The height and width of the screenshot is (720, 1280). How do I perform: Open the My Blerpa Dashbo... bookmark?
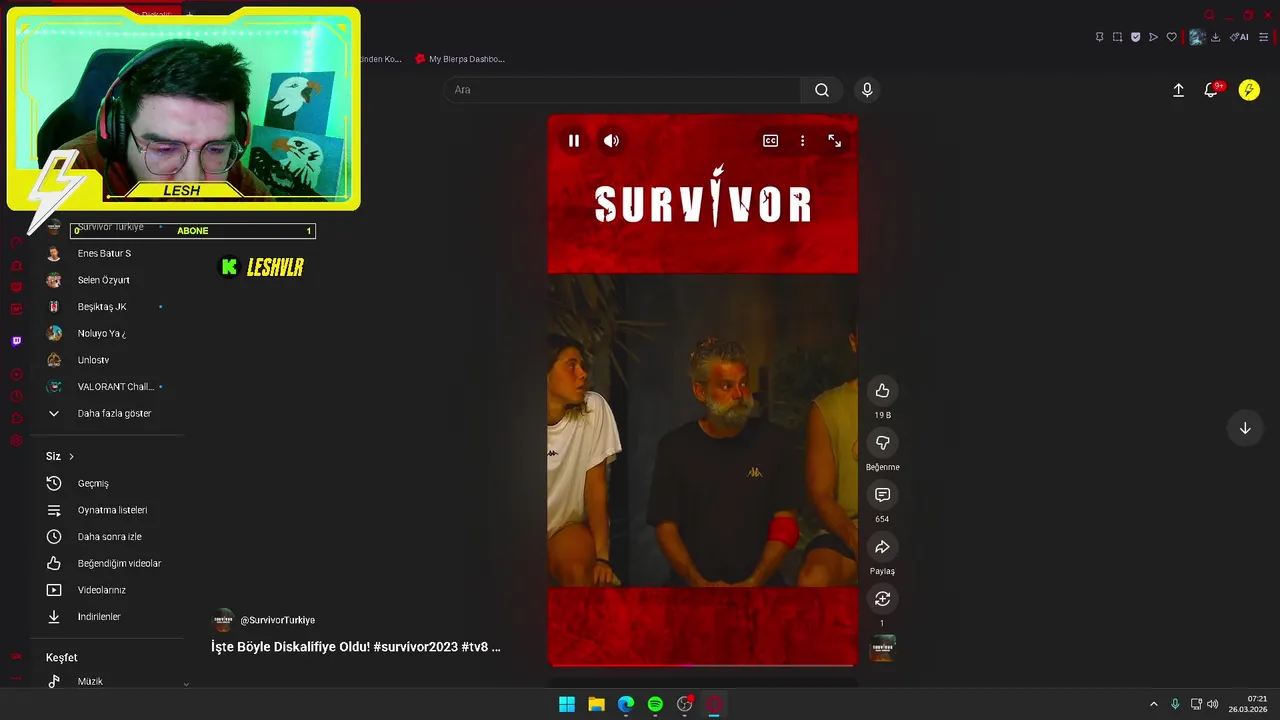tap(460, 59)
